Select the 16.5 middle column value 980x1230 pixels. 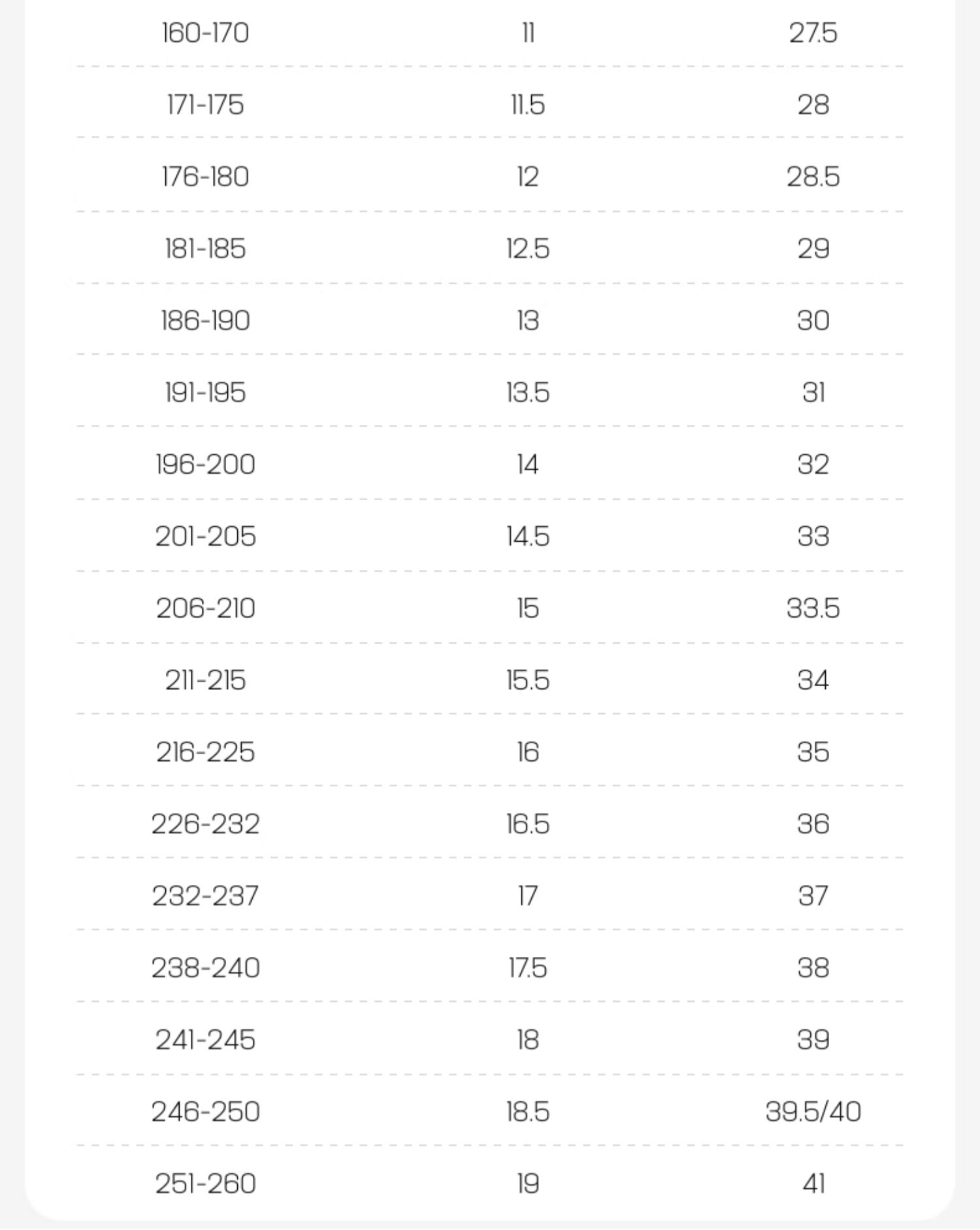527,824
